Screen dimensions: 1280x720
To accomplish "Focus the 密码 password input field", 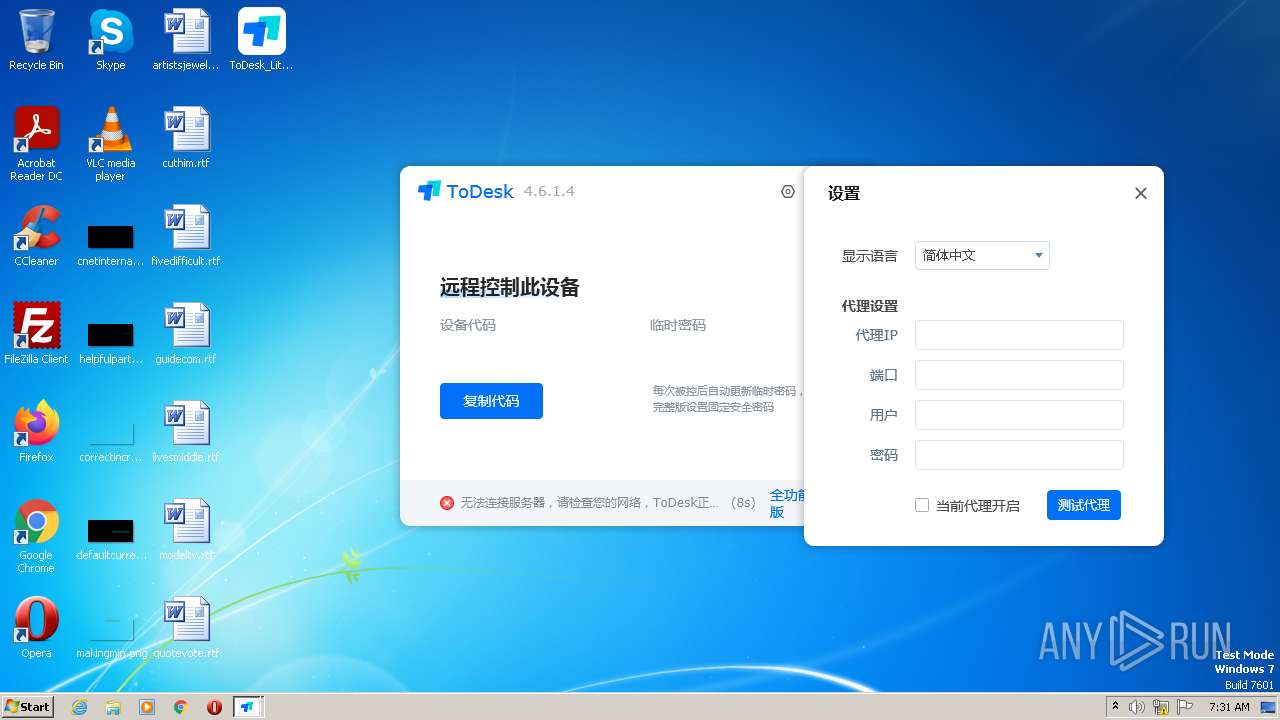I will [x=1019, y=455].
